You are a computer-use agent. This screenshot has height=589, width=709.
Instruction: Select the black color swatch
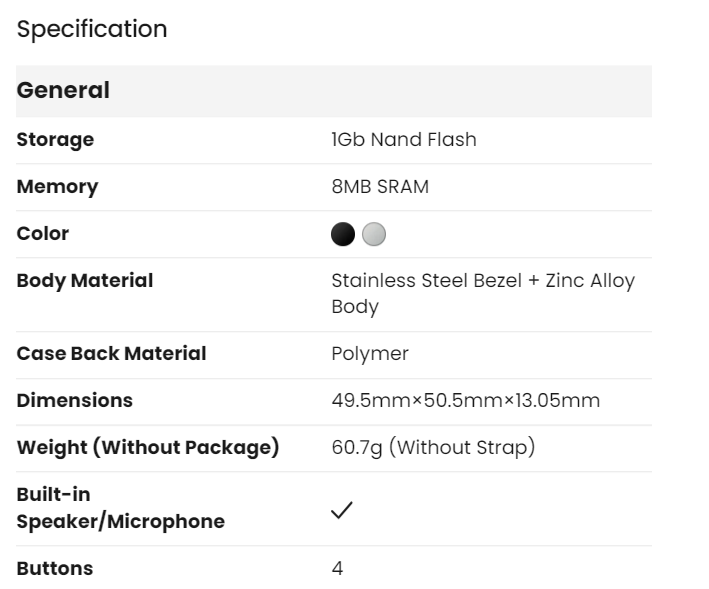343,234
